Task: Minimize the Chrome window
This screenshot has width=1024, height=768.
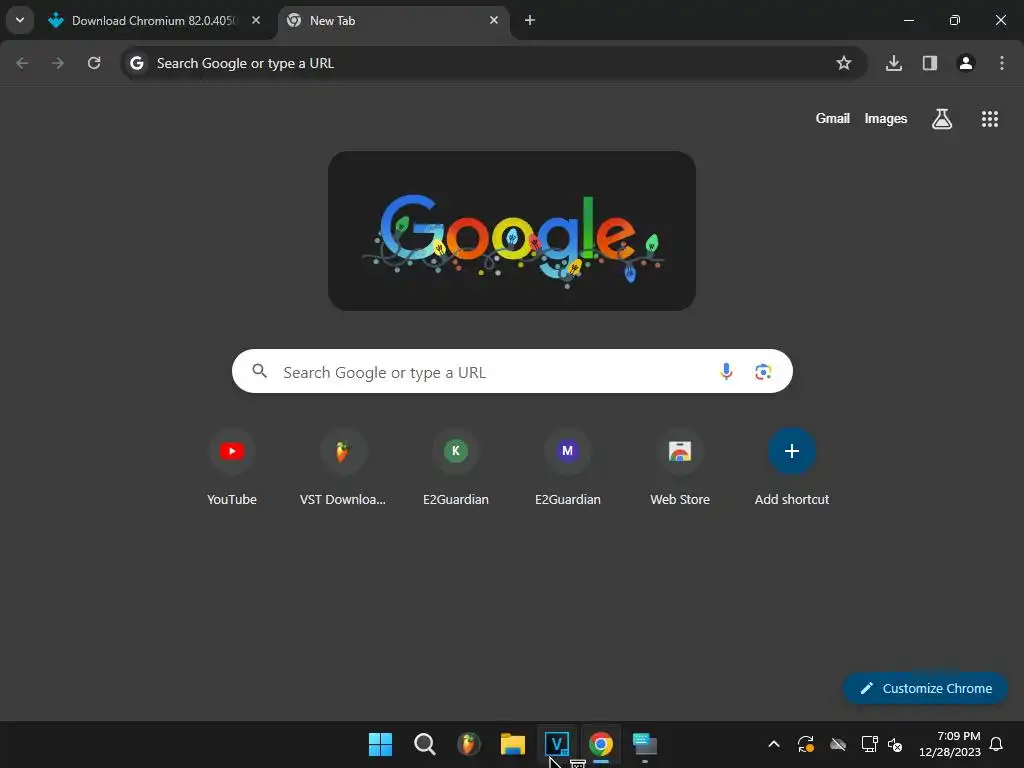Action: [x=908, y=20]
